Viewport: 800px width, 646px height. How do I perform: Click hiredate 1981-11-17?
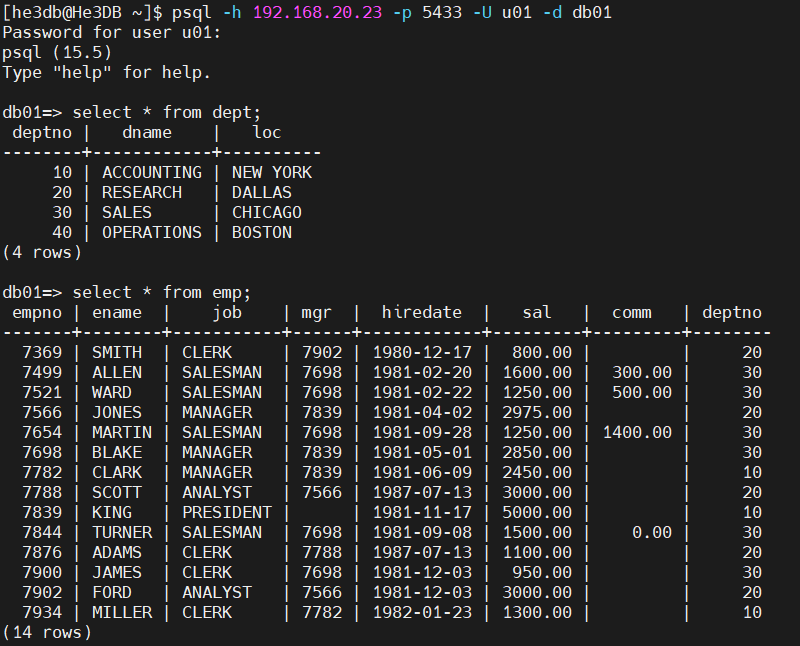click(x=422, y=512)
